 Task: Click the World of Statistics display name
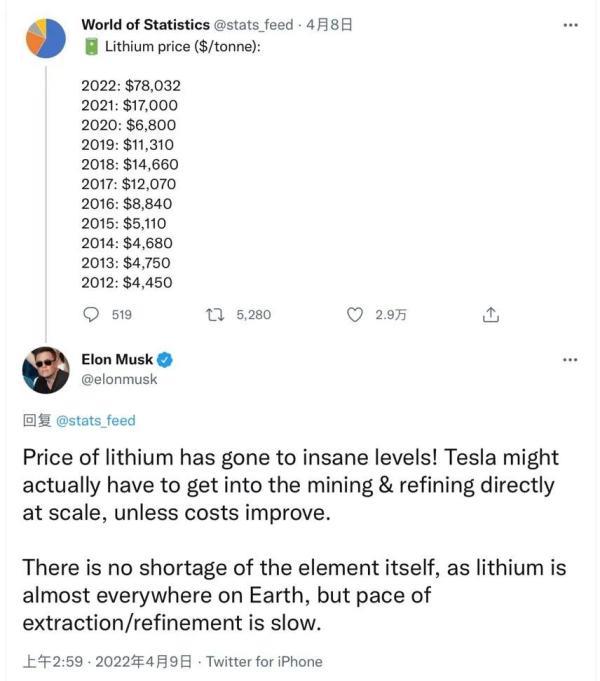[x=140, y=24]
